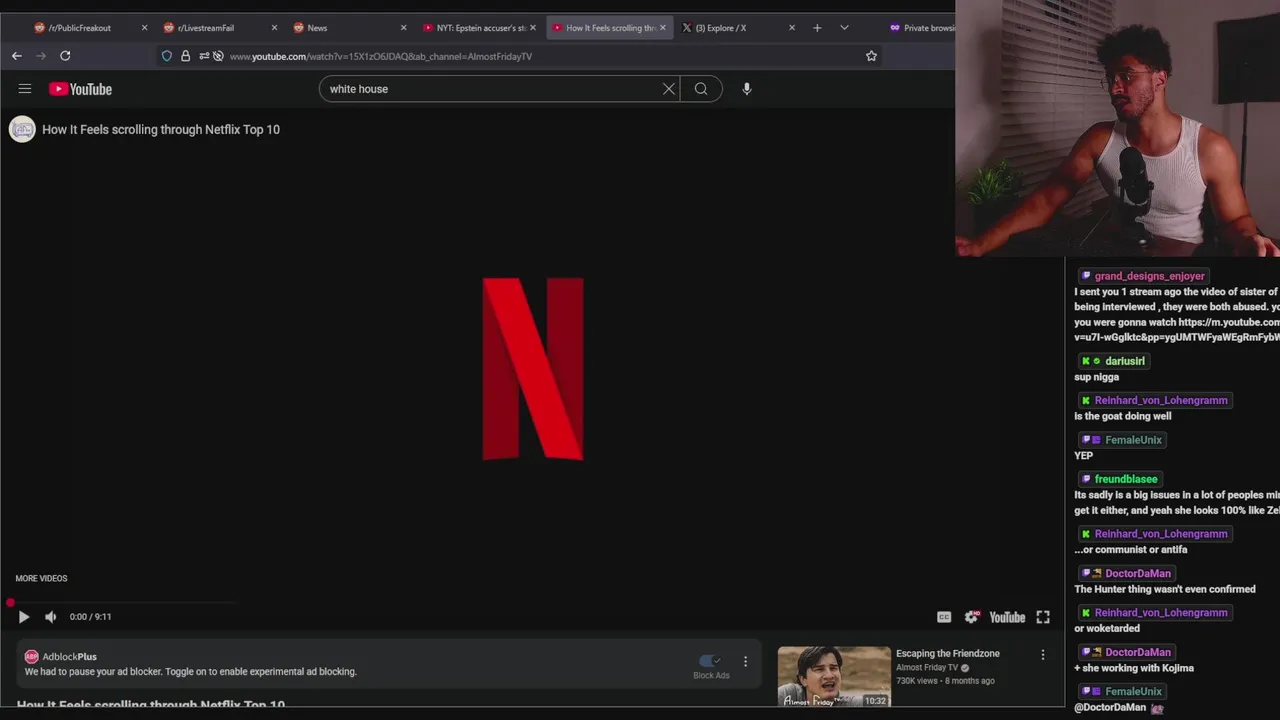Visit Almost Friday TV channel under suggestion
The width and height of the screenshot is (1280, 720).
(927, 668)
